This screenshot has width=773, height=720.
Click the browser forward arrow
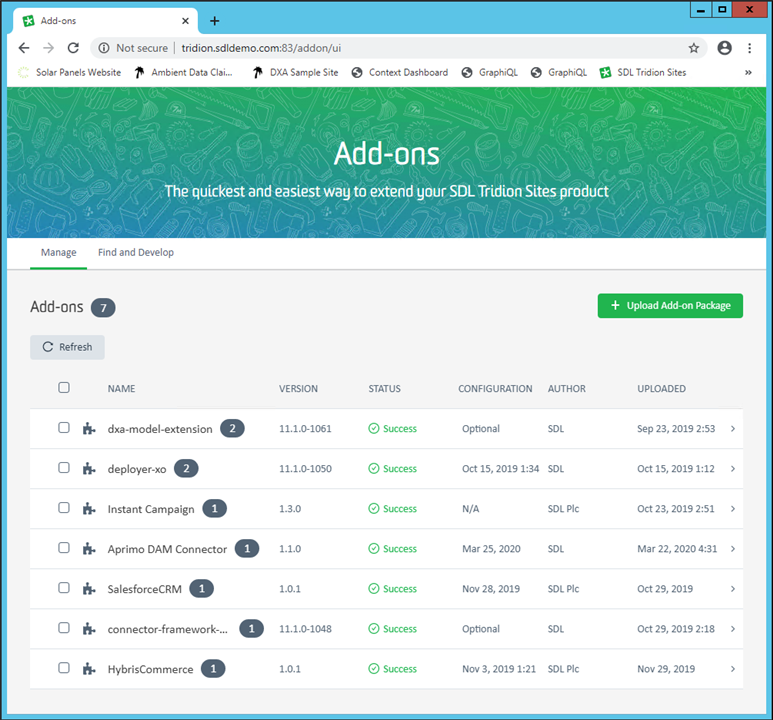(x=48, y=48)
